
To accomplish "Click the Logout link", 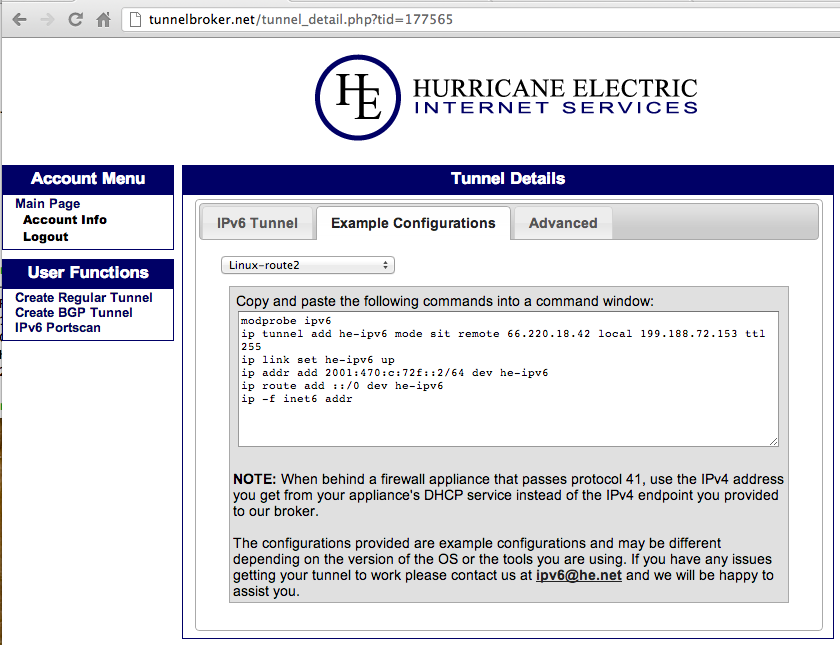I will tap(46, 237).
